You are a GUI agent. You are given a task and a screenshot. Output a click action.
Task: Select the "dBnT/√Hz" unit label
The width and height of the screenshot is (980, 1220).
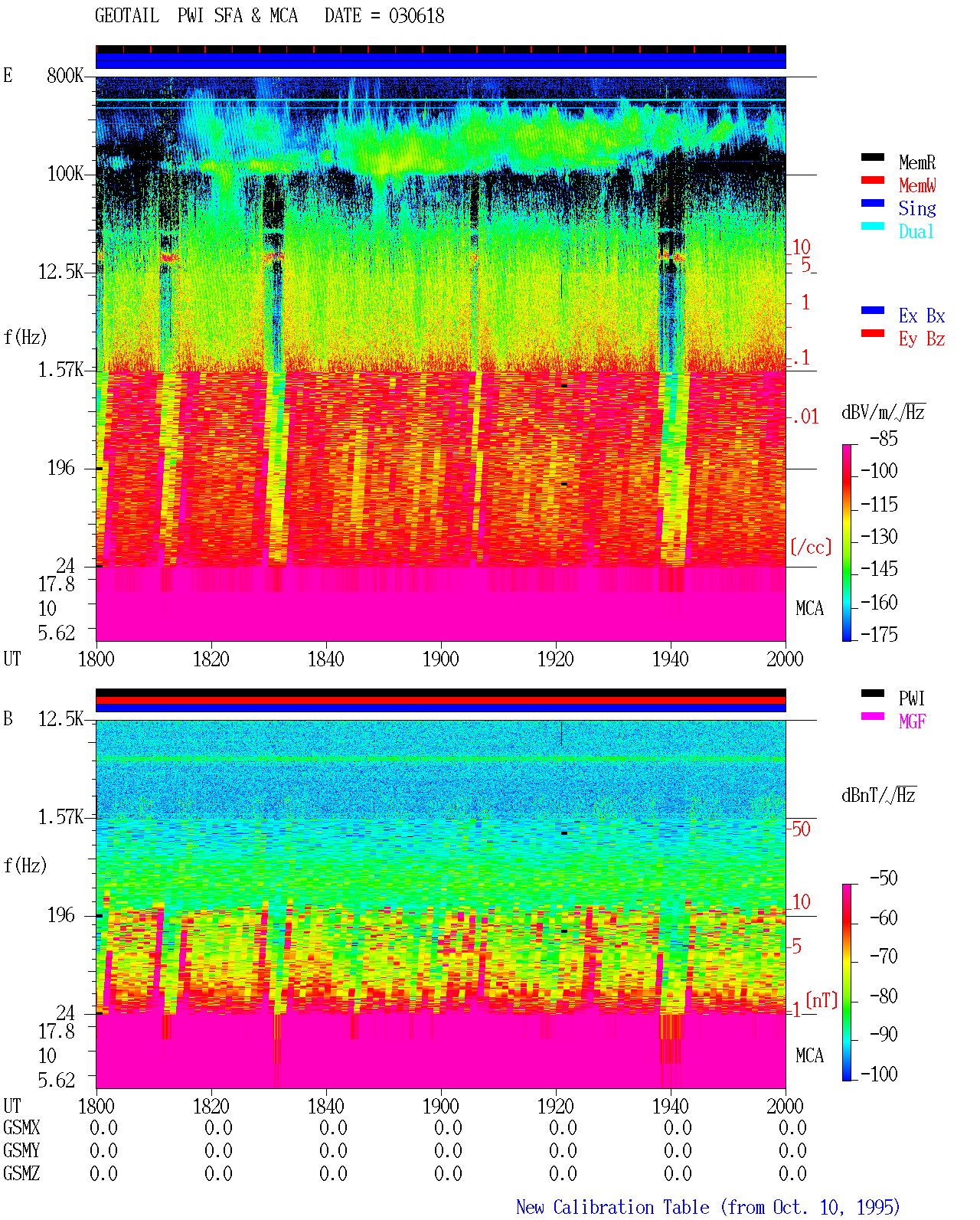coord(879,795)
